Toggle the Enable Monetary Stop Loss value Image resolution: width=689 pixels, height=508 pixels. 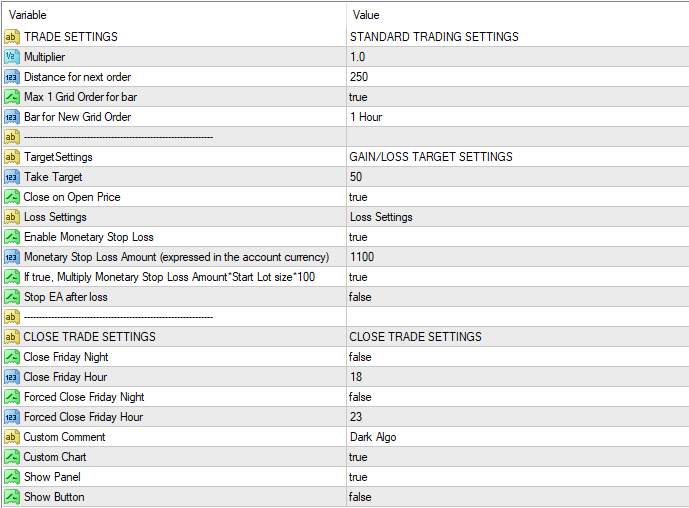(x=358, y=237)
